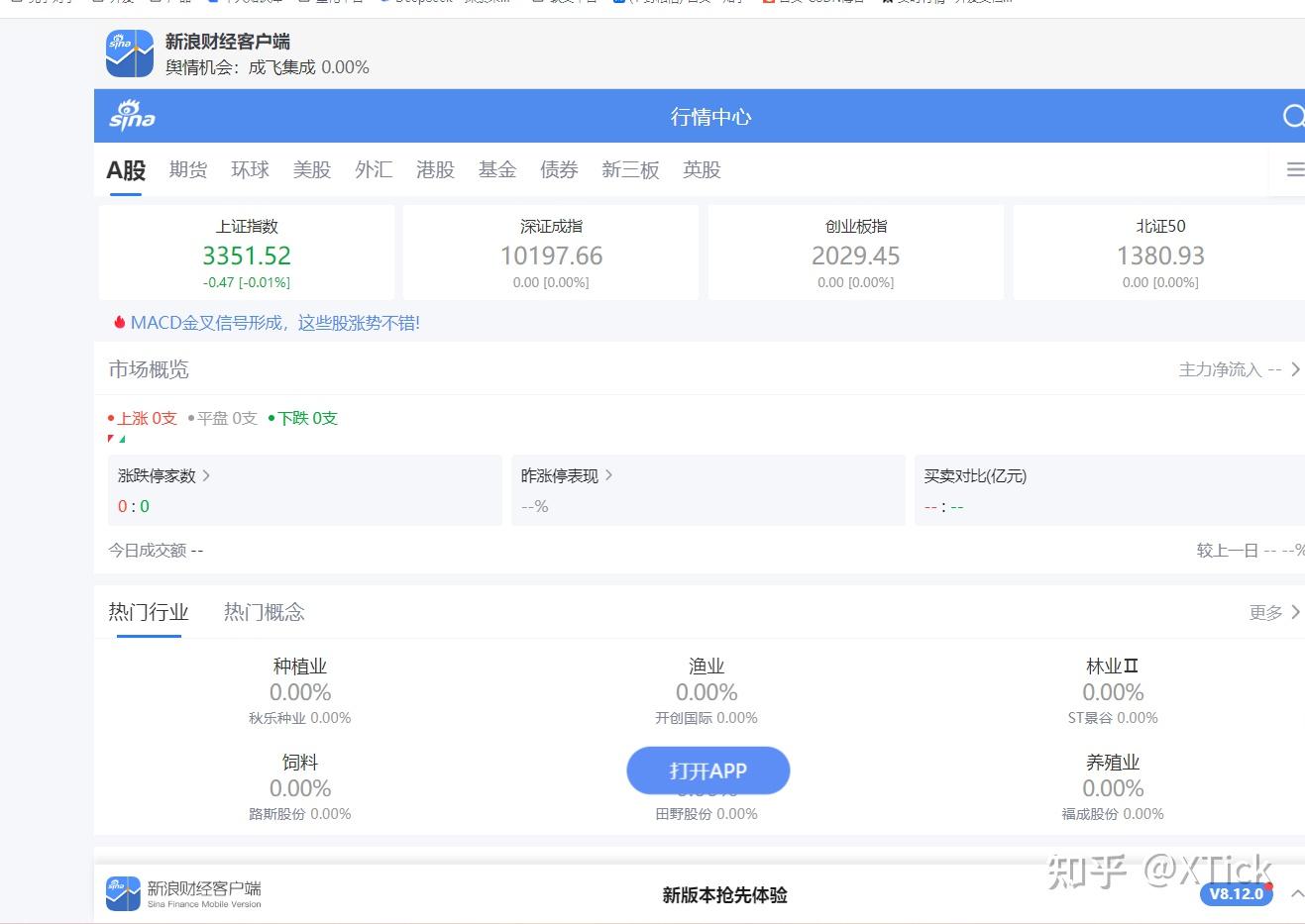
Task: Select the 热门概念 tab
Action: coord(264,611)
